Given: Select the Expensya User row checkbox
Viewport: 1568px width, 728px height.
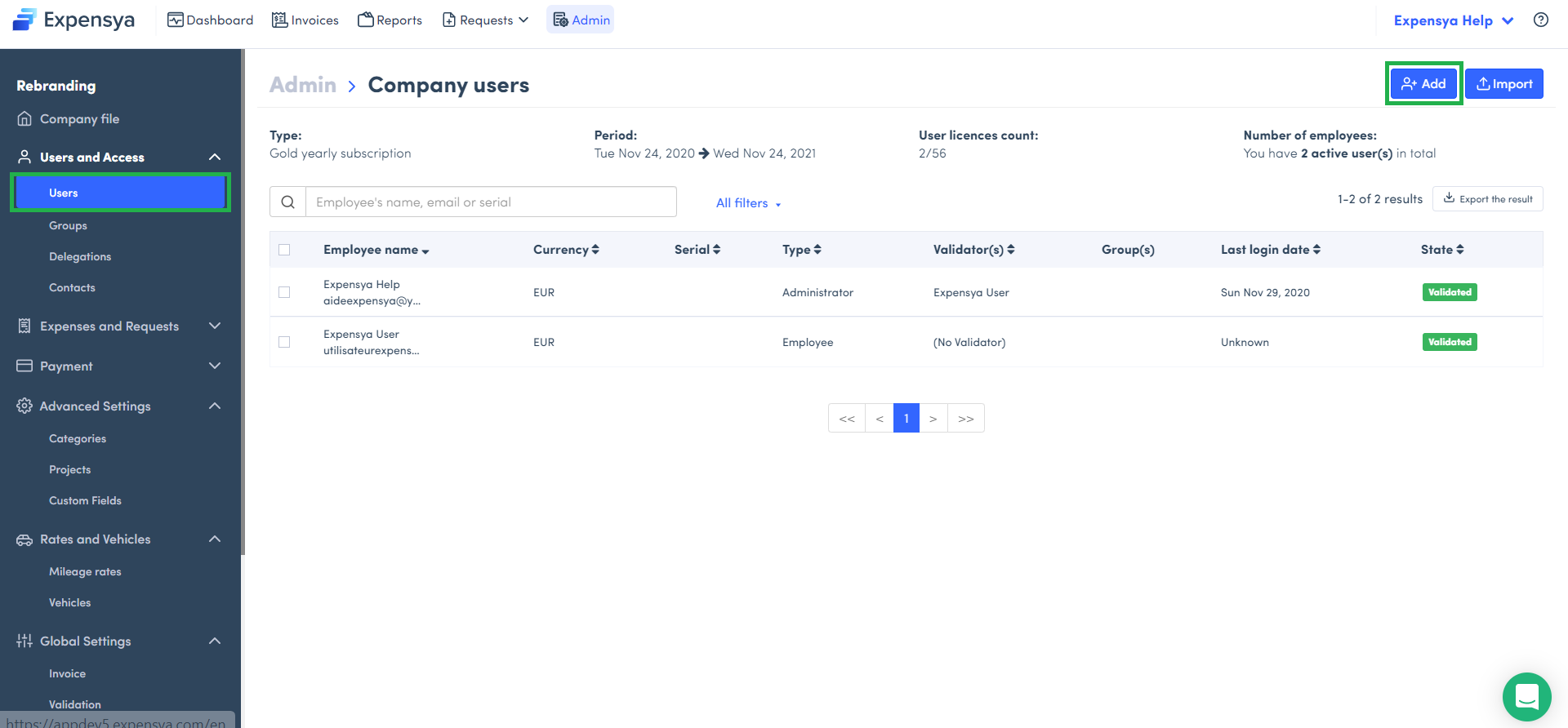Looking at the screenshot, I should point(284,342).
